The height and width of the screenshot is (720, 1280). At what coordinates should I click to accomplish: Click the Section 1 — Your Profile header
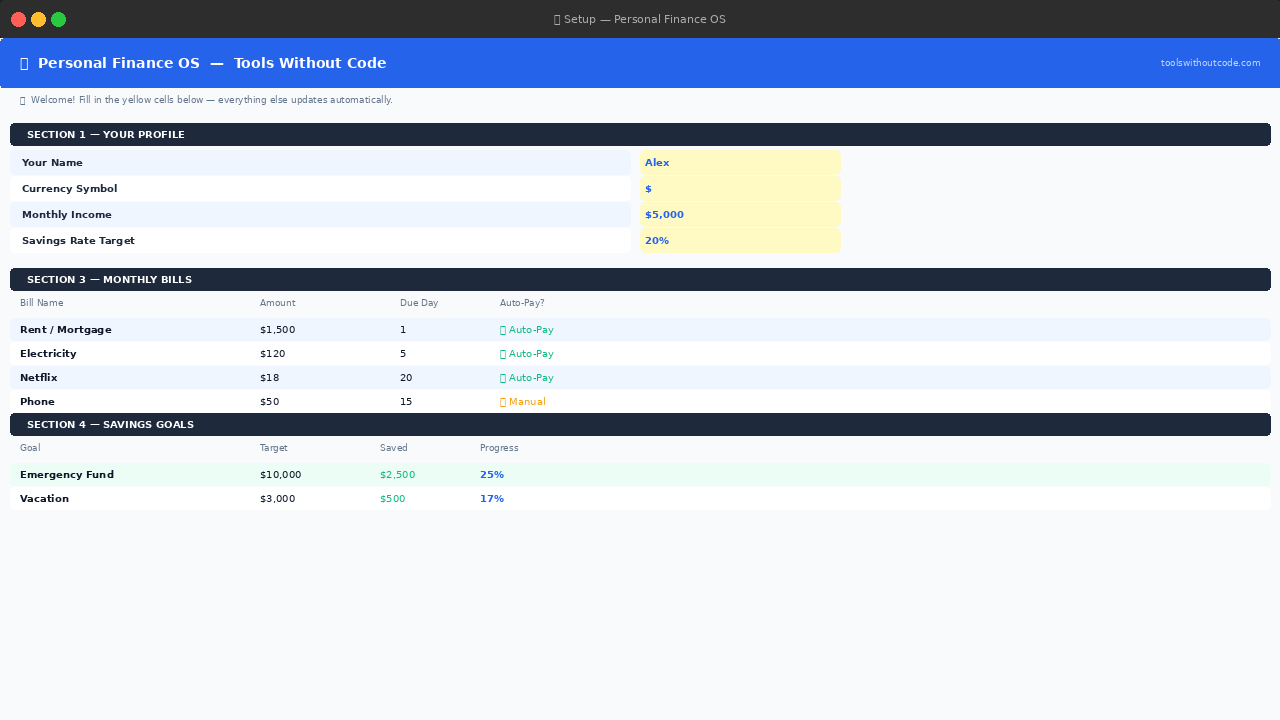point(640,135)
